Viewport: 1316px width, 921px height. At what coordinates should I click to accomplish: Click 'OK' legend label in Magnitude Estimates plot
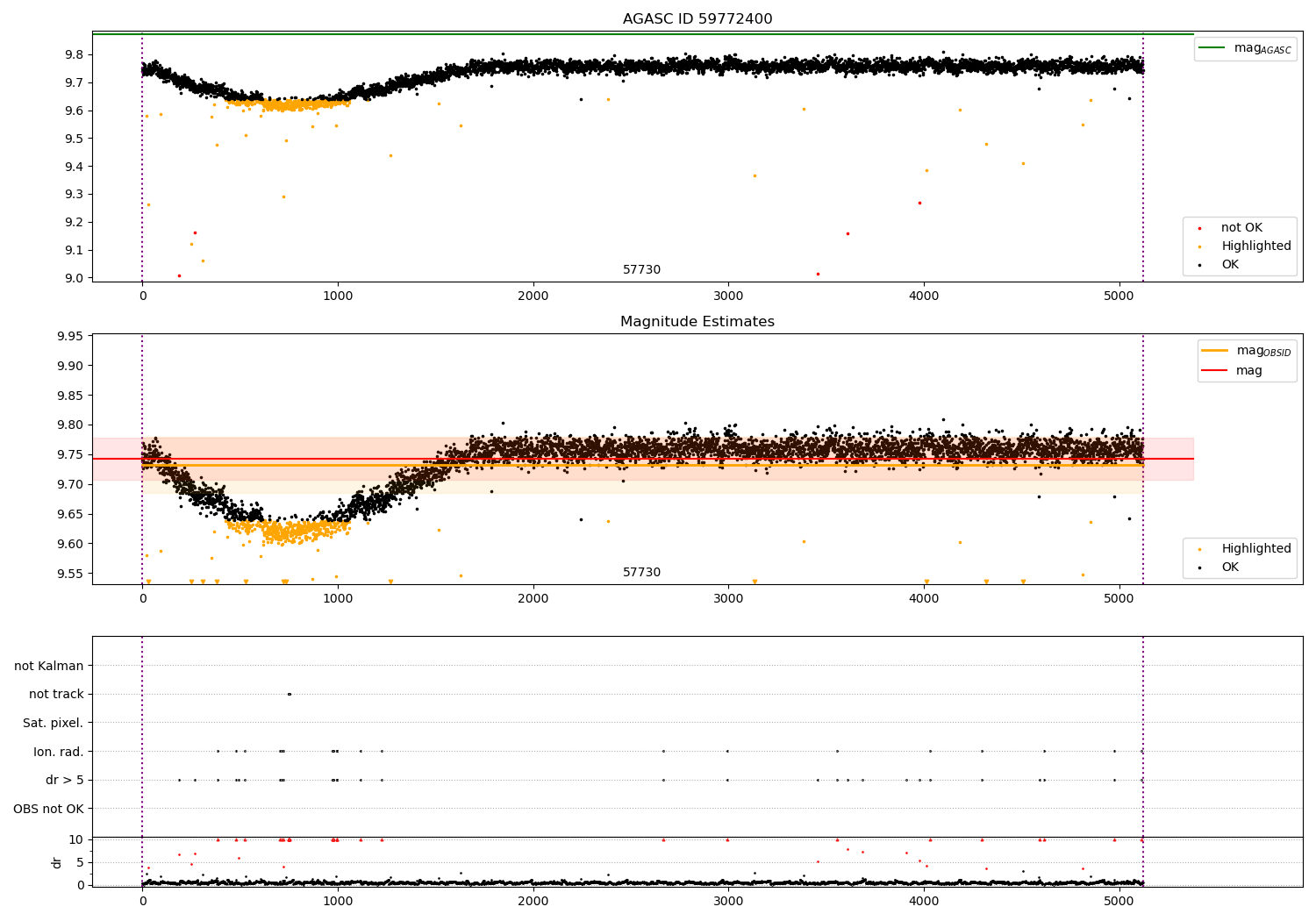coord(1230,568)
